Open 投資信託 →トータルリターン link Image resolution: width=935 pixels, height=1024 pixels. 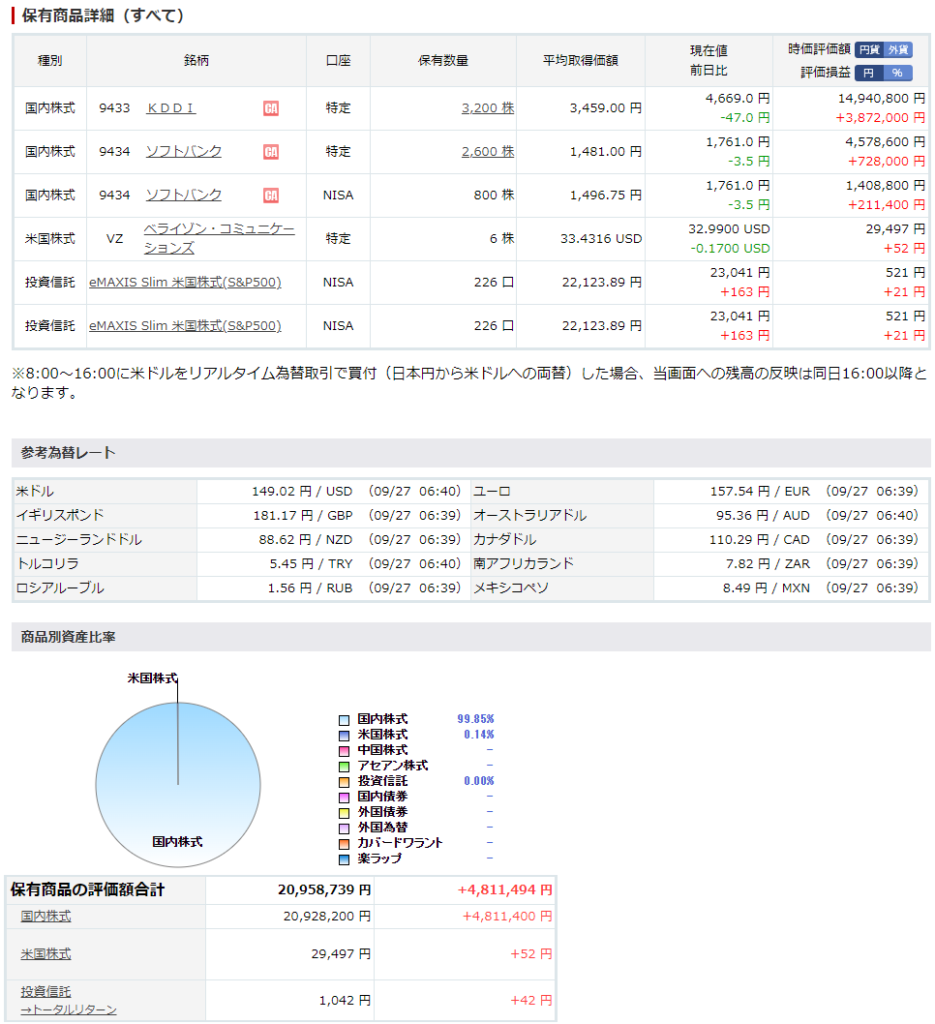point(68,1000)
